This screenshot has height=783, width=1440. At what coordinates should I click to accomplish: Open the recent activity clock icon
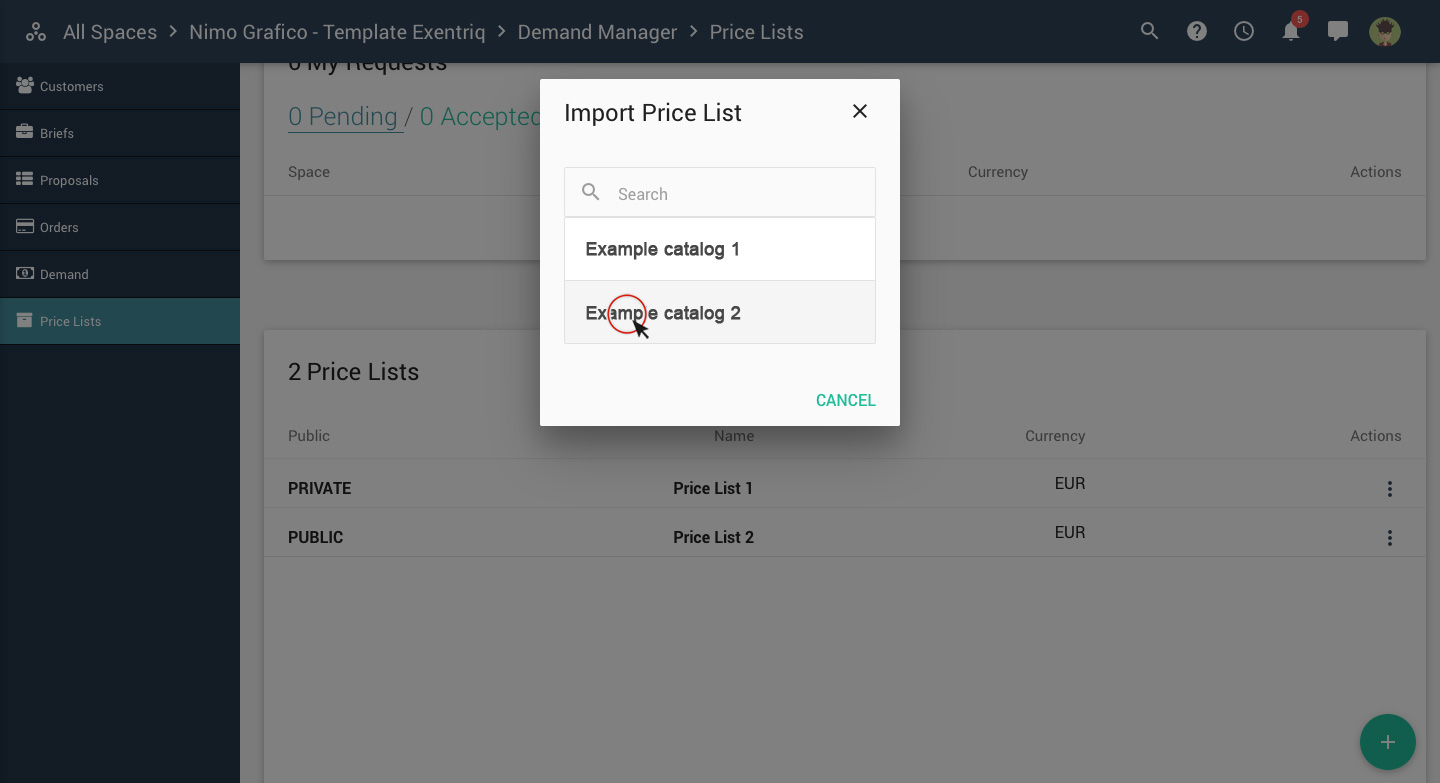pyautogui.click(x=1244, y=31)
